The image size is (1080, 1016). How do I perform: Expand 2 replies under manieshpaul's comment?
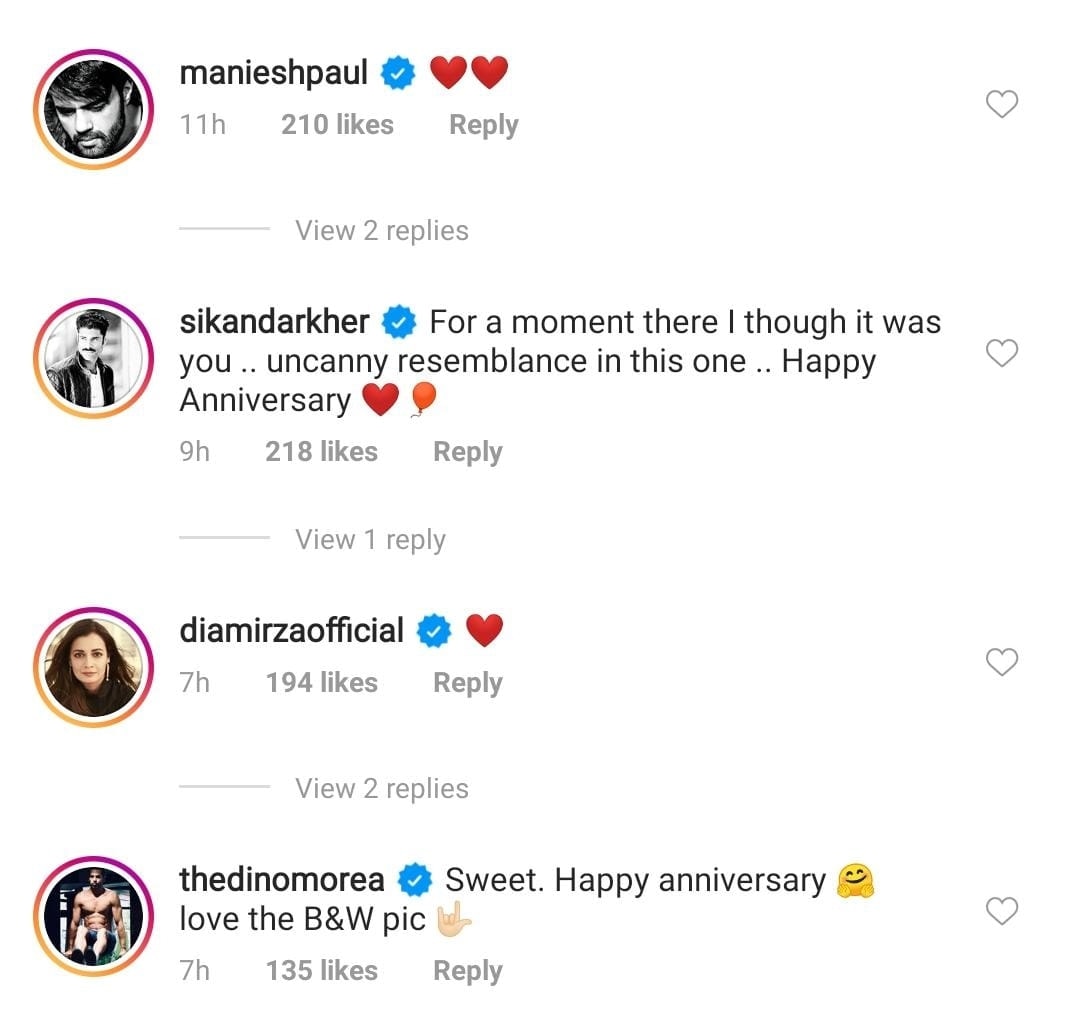[x=381, y=230]
